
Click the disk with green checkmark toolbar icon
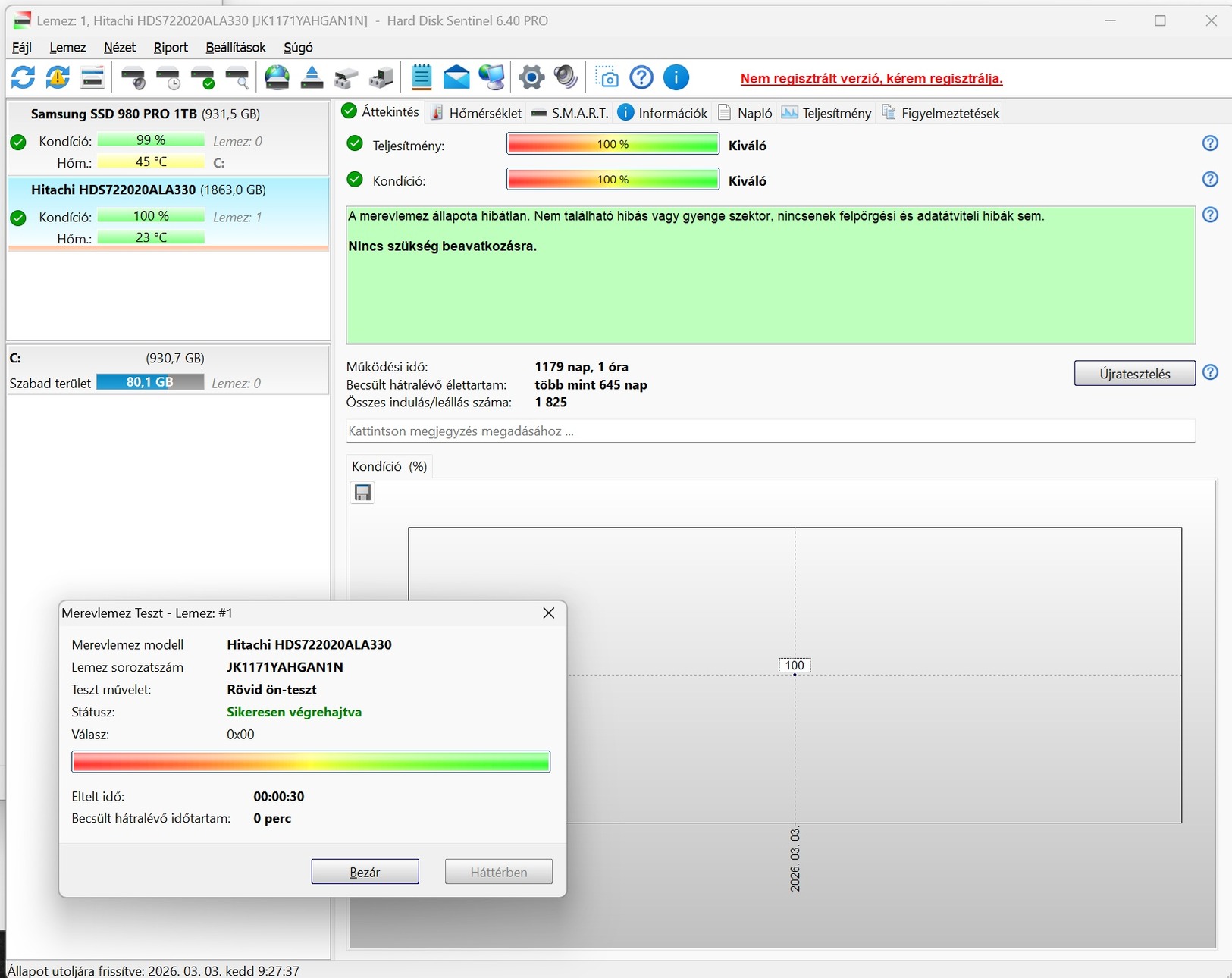[x=203, y=77]
